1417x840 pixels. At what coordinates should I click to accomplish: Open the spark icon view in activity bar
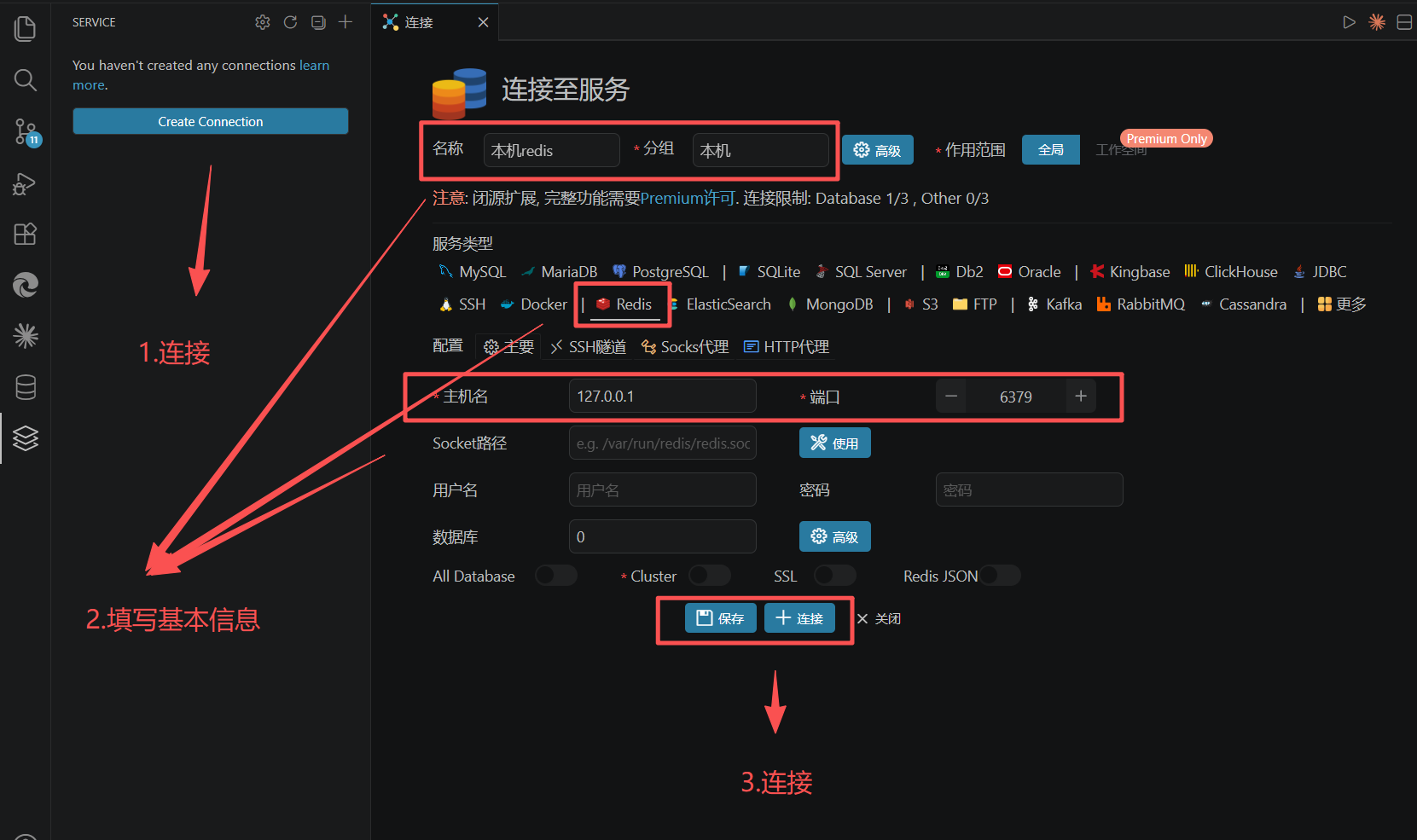(26, 336)
